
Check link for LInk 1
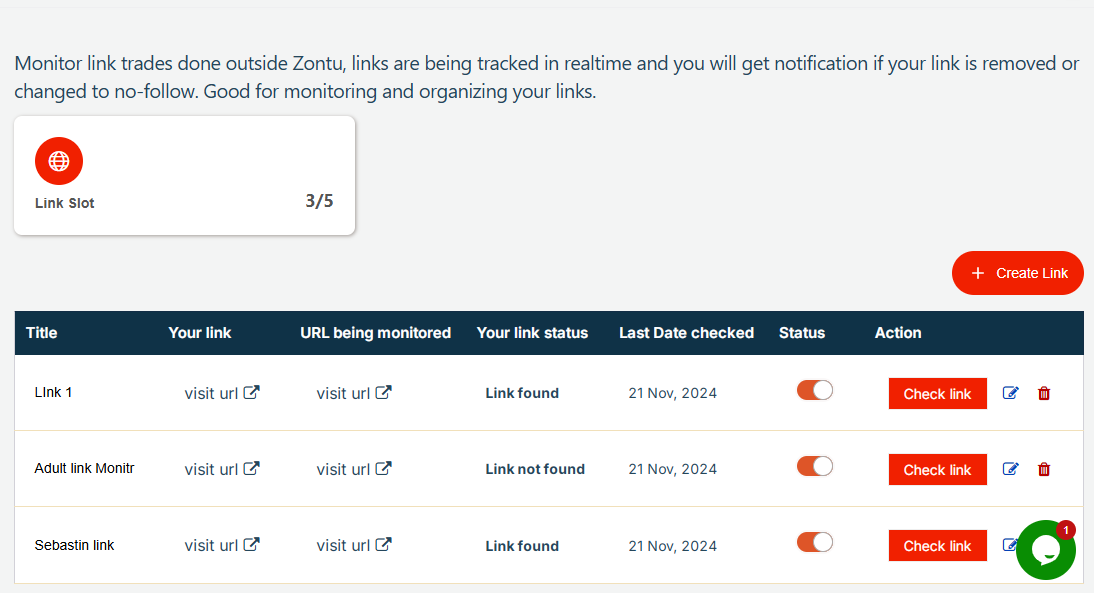point(937,394)
